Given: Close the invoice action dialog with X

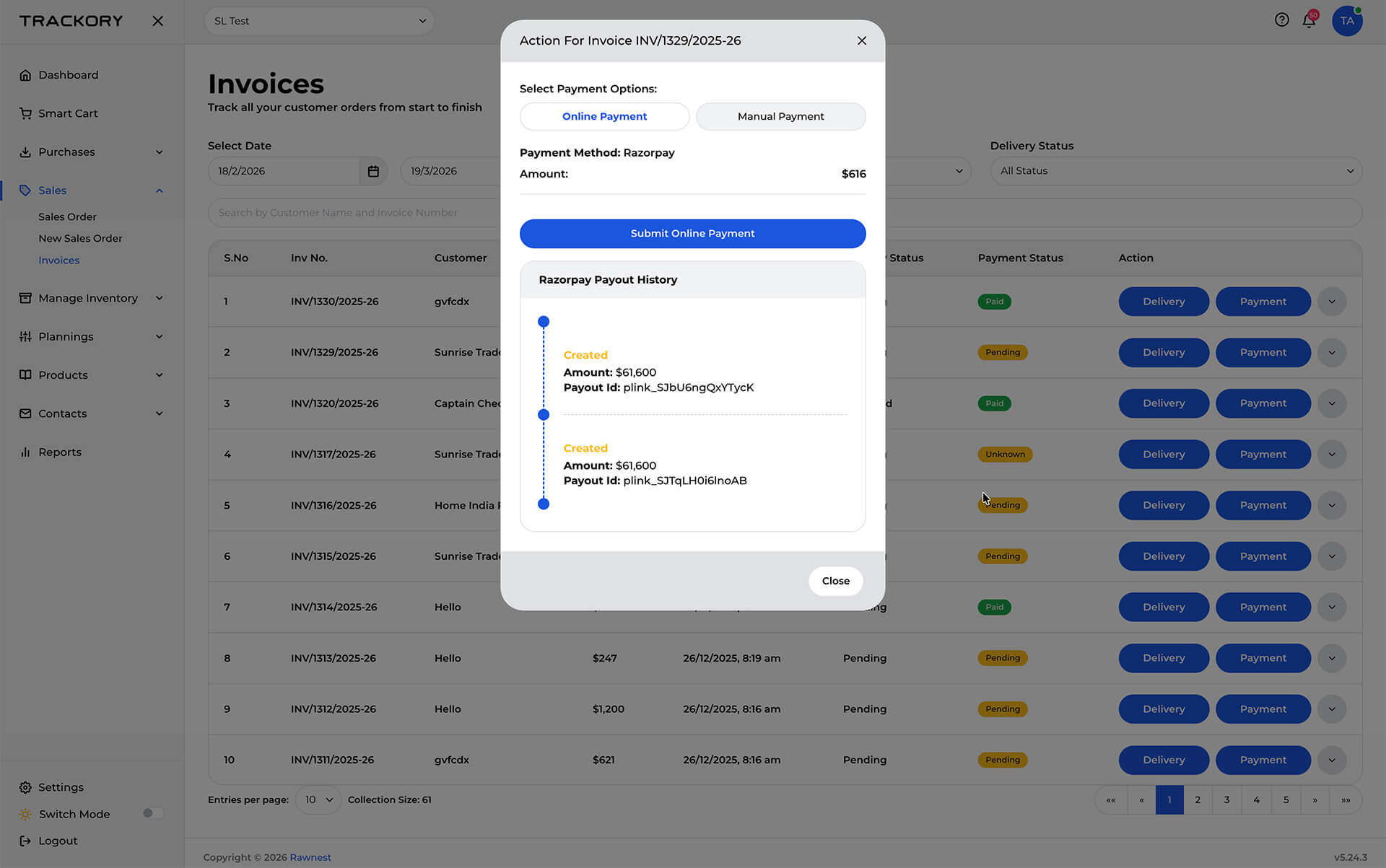Looking at the screenshot, I should (x=861, y=40).
